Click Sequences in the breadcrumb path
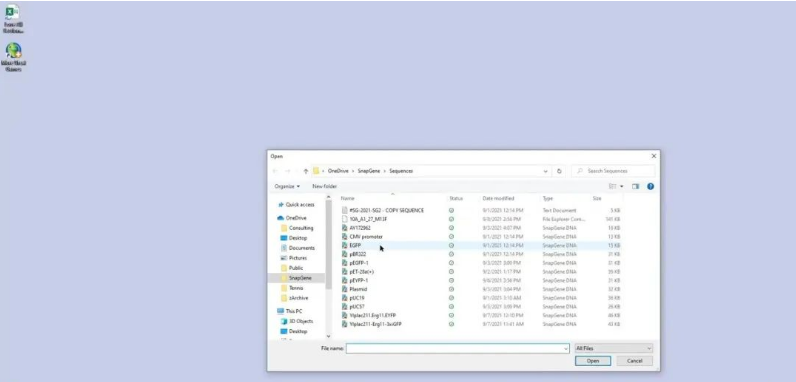The width and height of the screenshot is (796, 382). pos(401,171)
